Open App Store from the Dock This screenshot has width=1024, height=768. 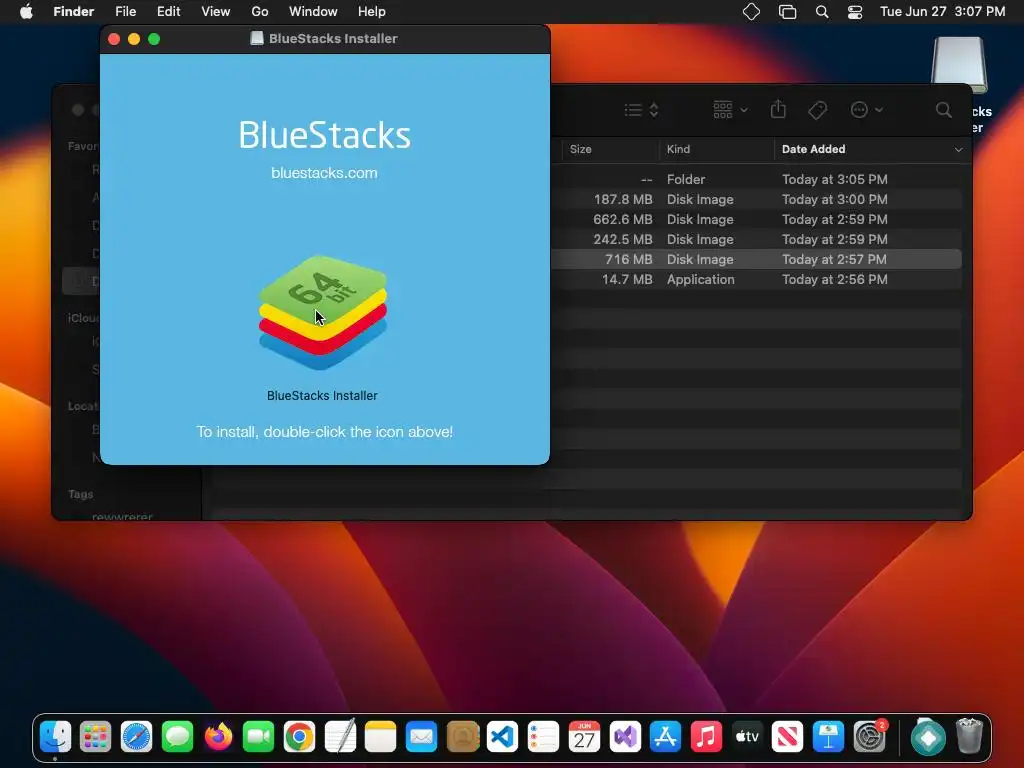pos(665,737)
